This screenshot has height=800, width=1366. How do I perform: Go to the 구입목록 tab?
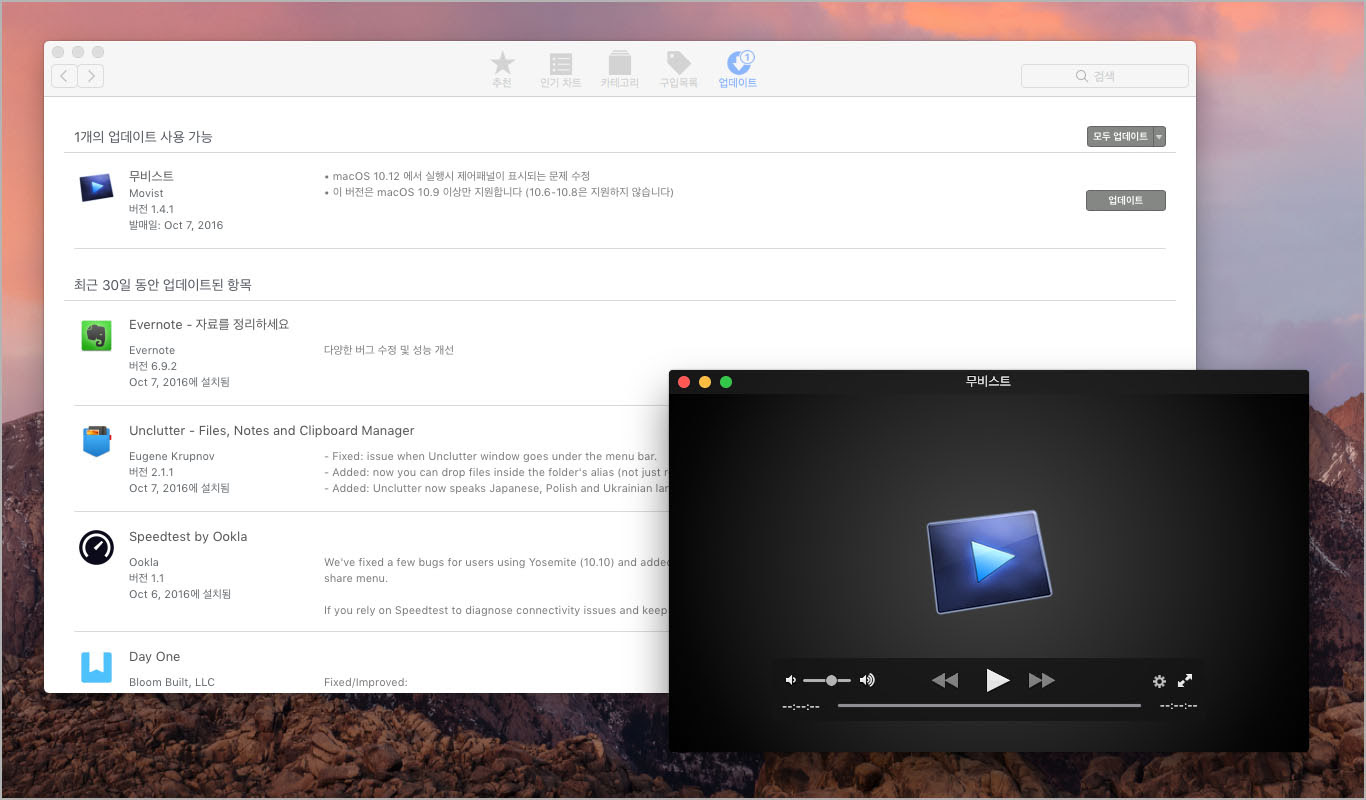[678, 70]
